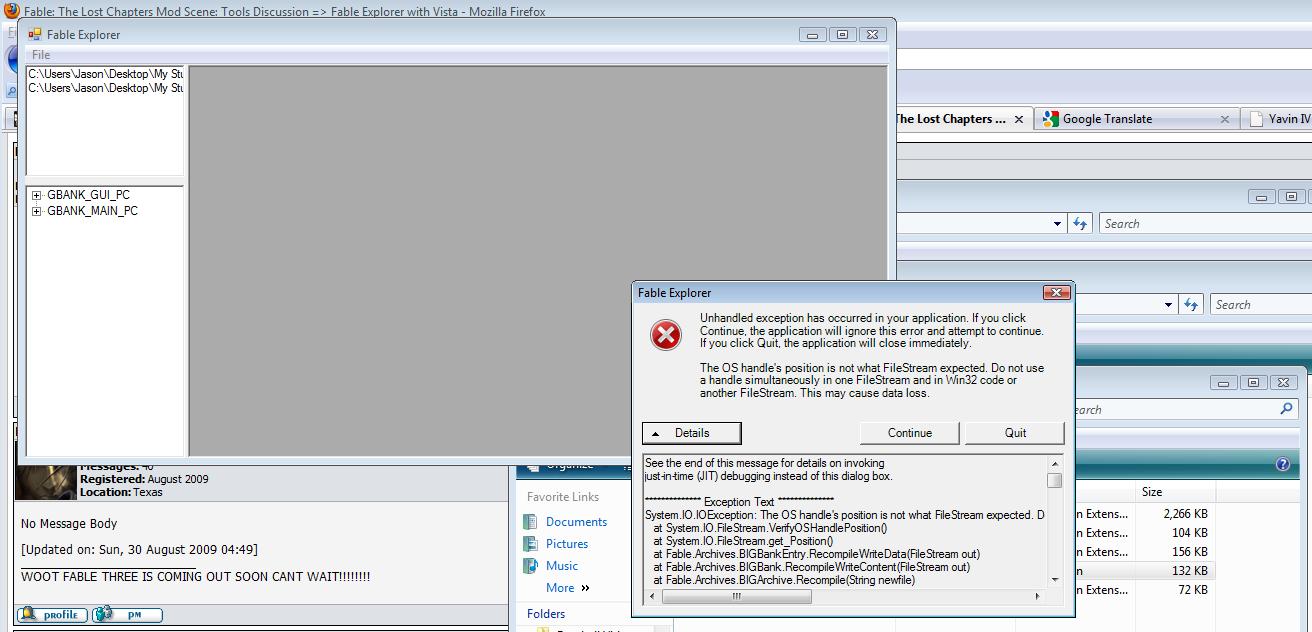
Task: Click the blue help question mark icon
Action: [x=1283, y=465]
